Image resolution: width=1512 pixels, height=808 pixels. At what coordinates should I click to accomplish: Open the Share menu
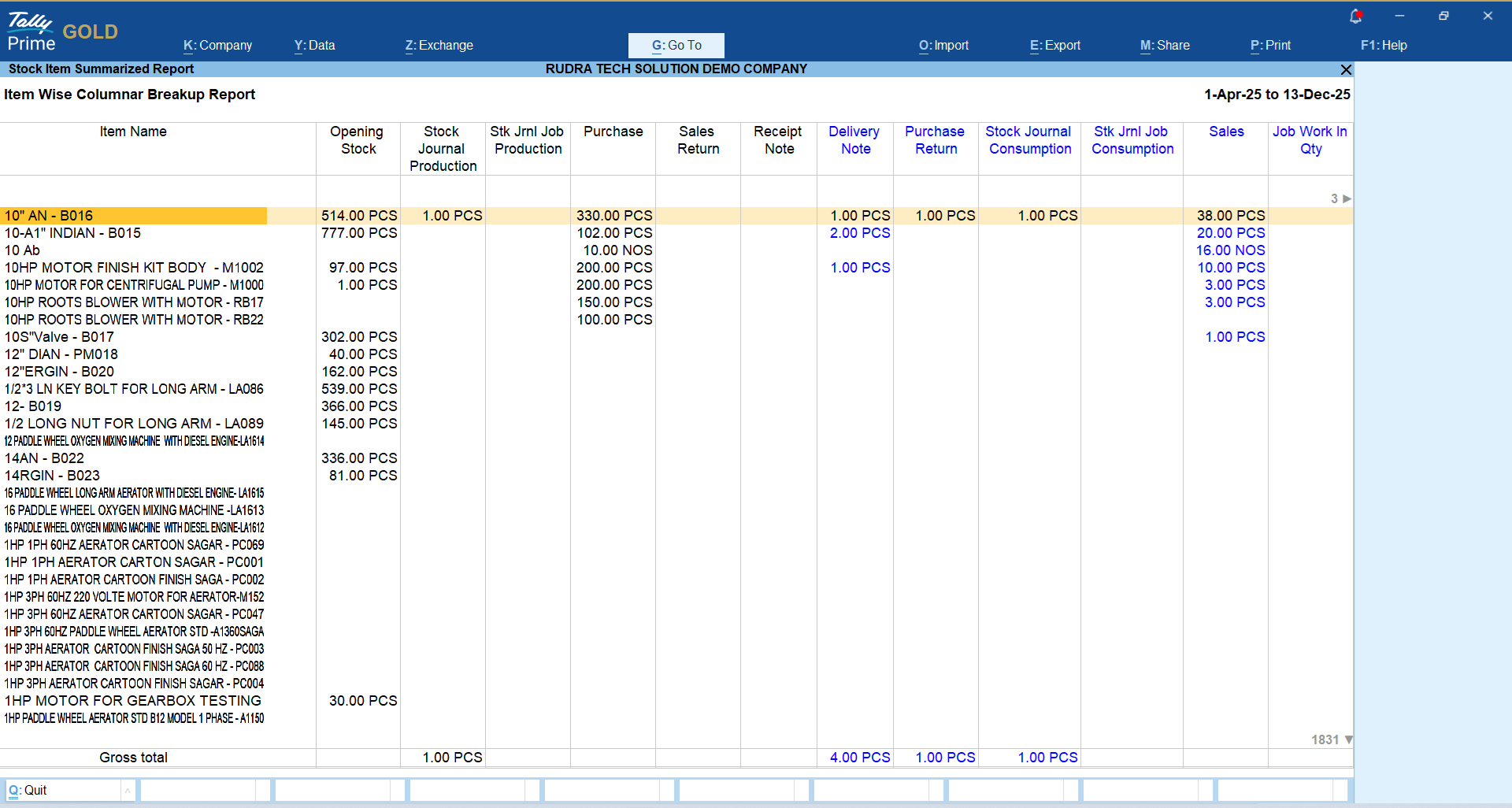[1165, 46]
